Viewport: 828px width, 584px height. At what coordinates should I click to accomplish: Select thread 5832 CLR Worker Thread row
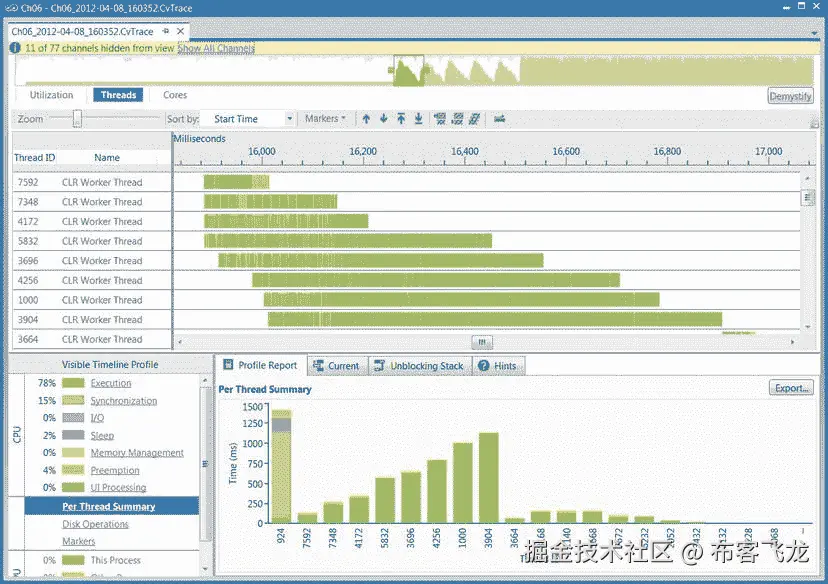tap(92, 241)
